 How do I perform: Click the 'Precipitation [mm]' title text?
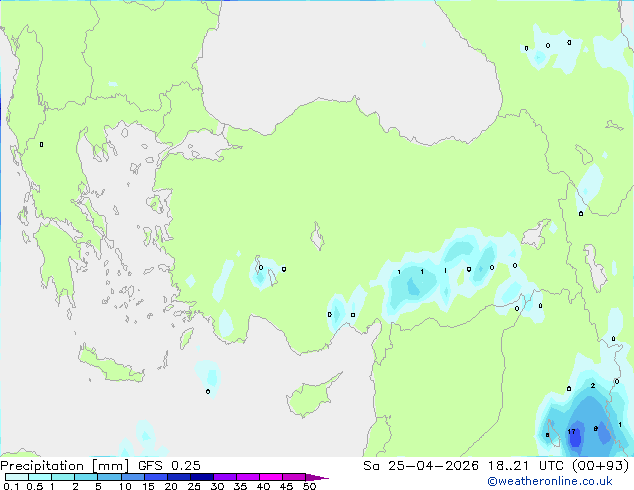[x=64, y=466]
